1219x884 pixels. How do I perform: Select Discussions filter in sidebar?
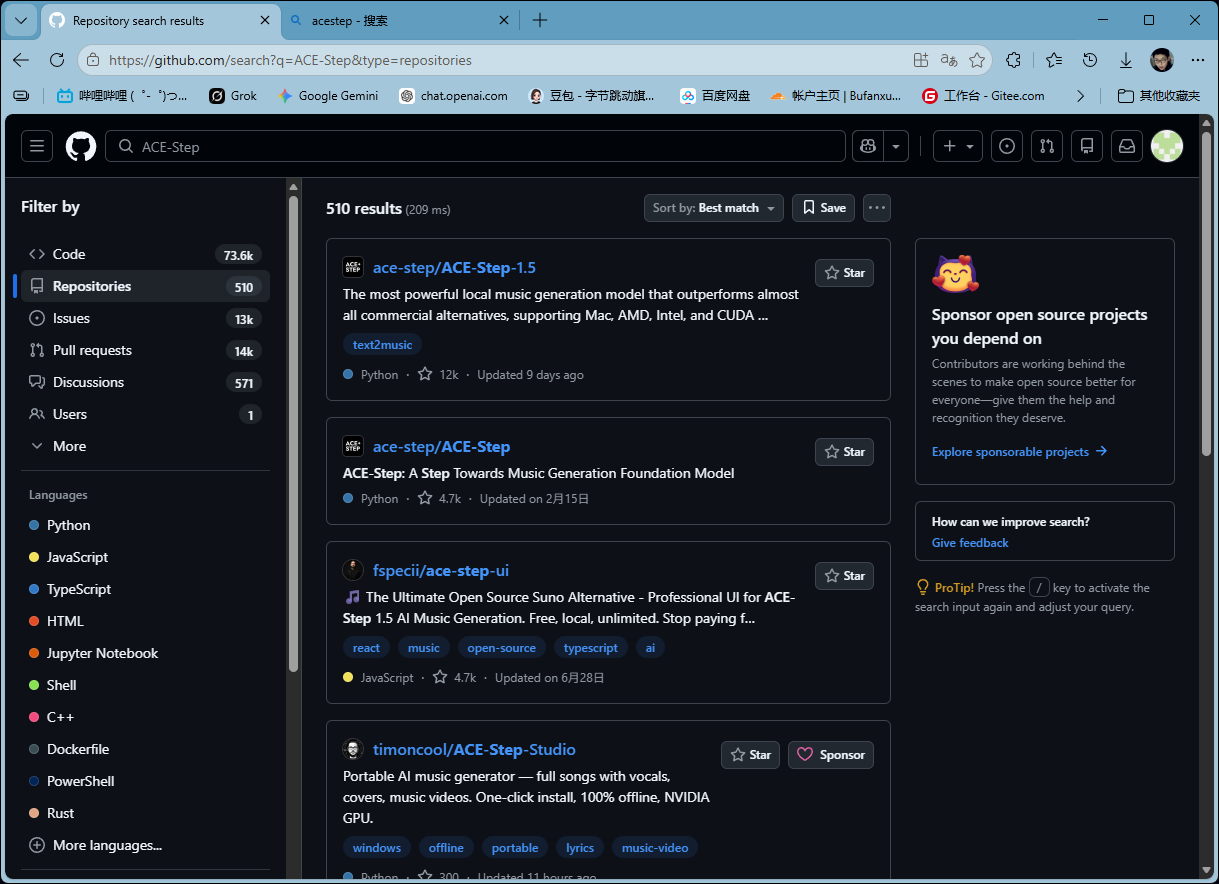[x=145, y=382]
